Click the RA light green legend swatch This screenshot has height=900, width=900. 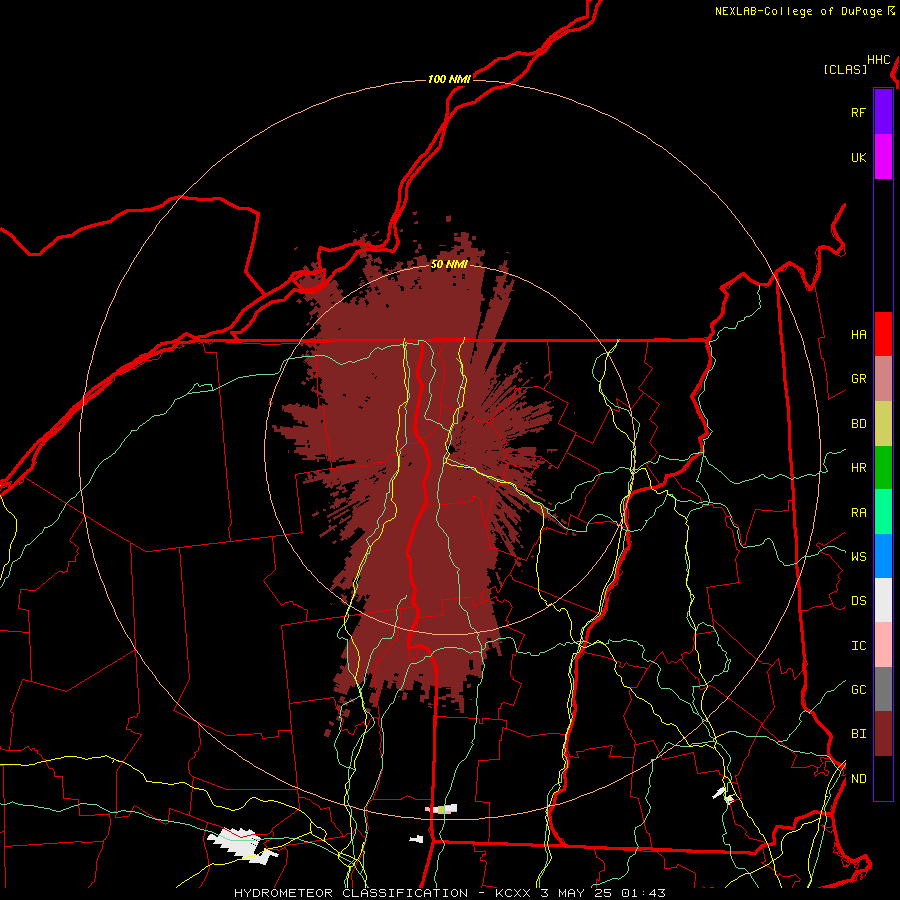pos(883,512)
